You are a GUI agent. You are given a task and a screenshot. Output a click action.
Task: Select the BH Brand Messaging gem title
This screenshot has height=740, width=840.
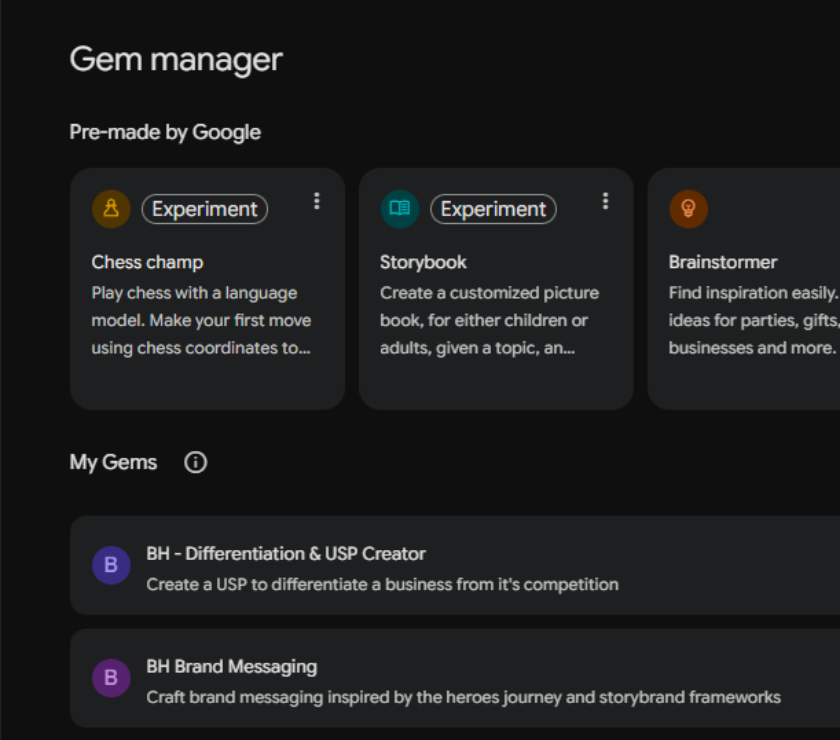[x=232, y=667]
